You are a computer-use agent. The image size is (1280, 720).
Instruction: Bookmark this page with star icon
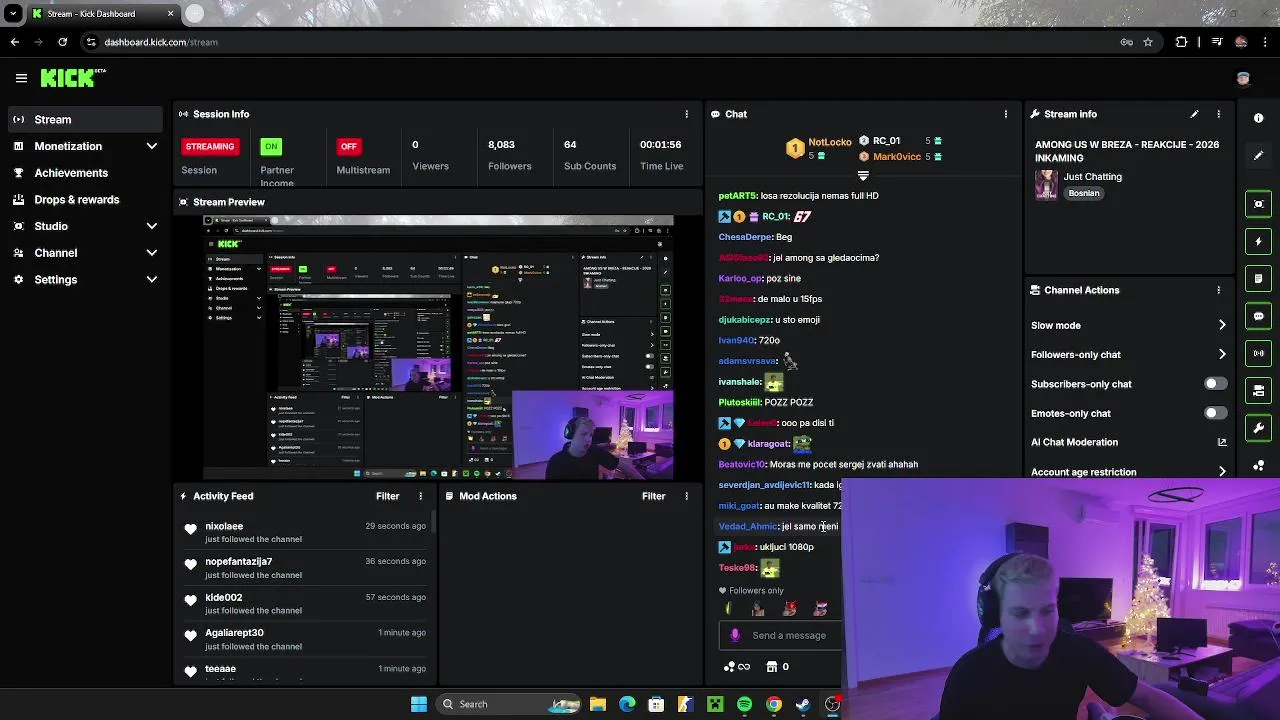point(1148,42)
